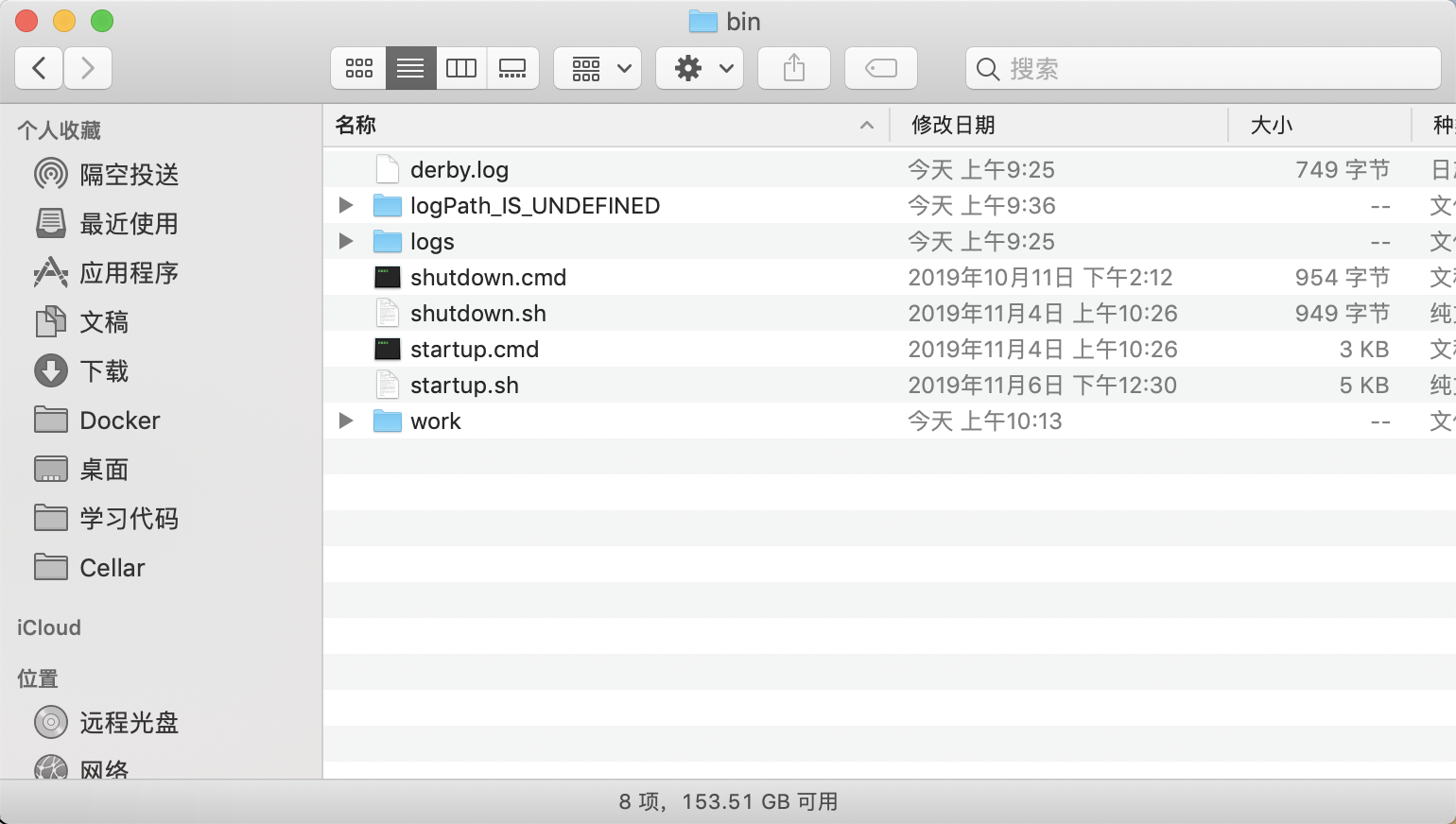Expand the logs folder disclosure triangle

[346, 241]
